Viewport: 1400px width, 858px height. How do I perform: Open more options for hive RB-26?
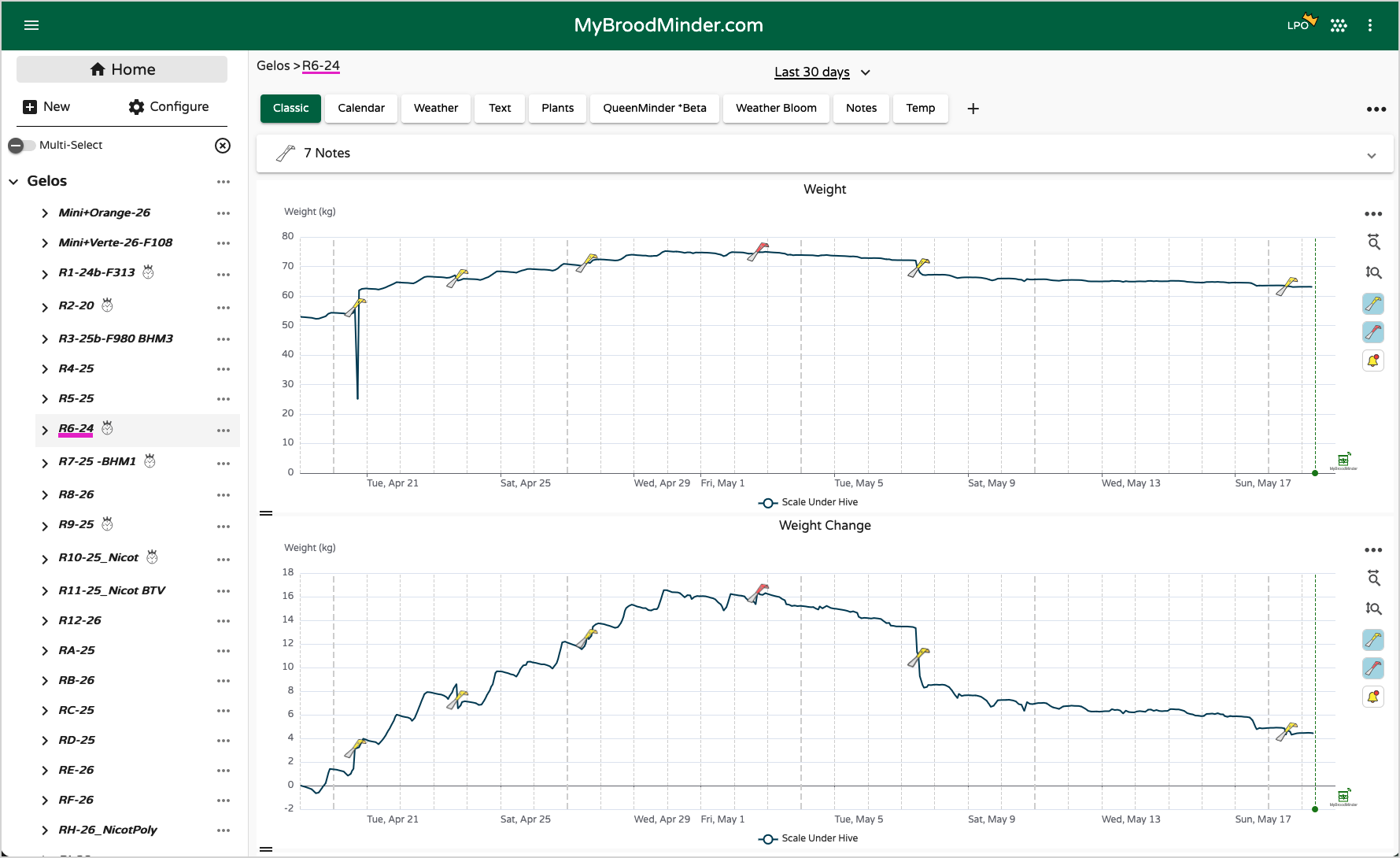click(x=223, y=681)
